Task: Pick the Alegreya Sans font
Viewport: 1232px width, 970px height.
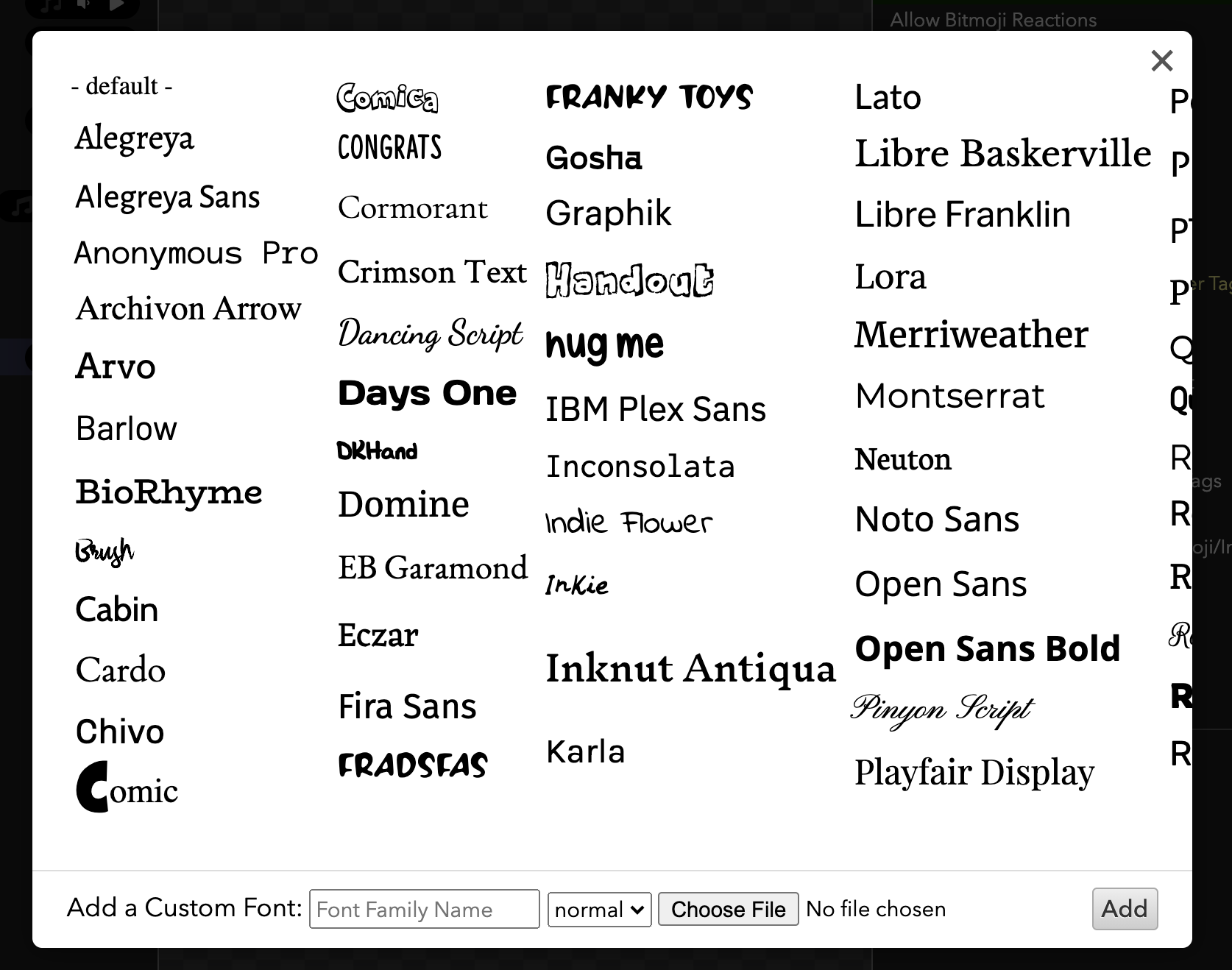Action: 168,197
